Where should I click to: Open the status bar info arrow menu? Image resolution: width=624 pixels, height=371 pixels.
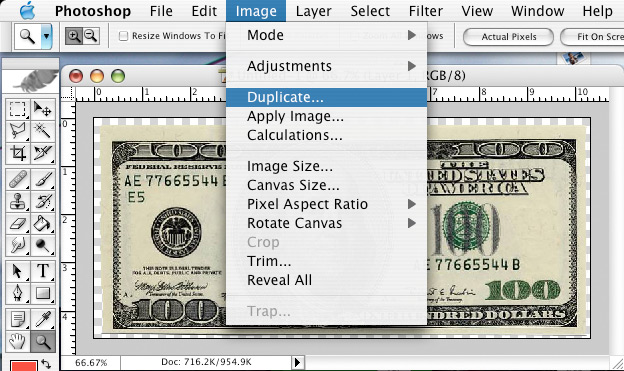(x=297, y=363)
